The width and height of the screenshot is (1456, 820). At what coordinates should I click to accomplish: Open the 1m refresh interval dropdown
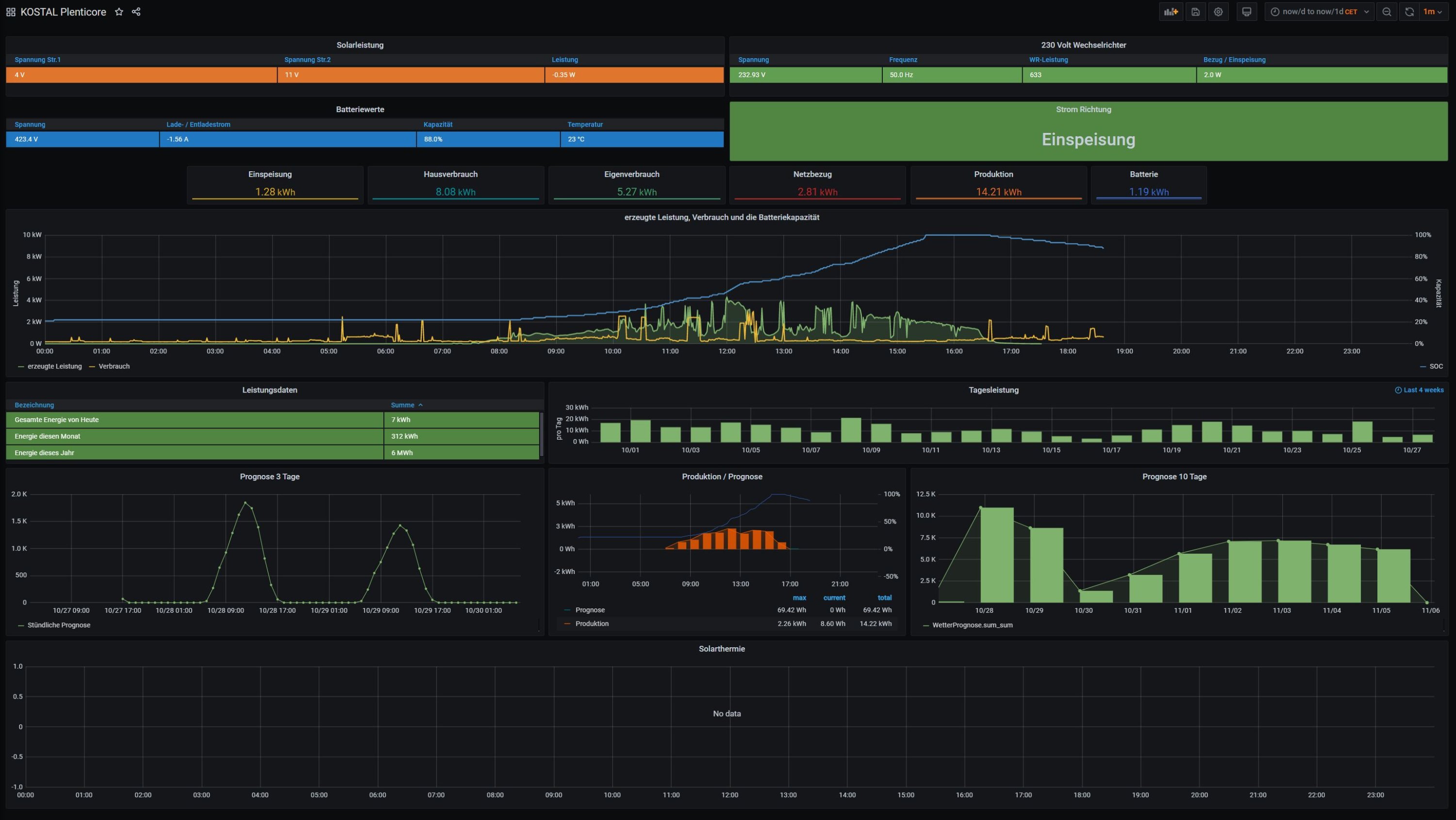[x=1432, y=12]
